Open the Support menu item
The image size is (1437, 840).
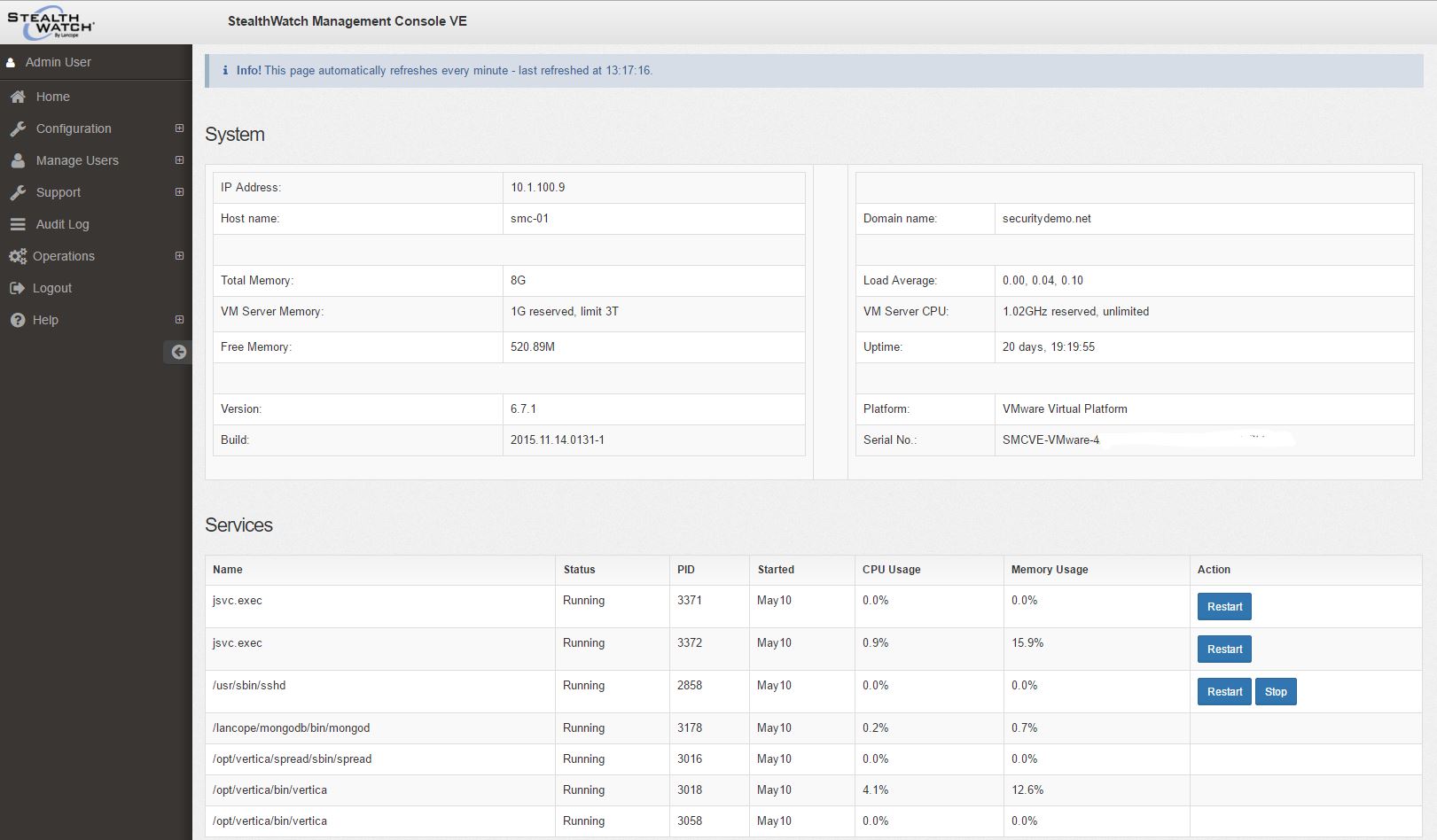(x=59, y=192)
